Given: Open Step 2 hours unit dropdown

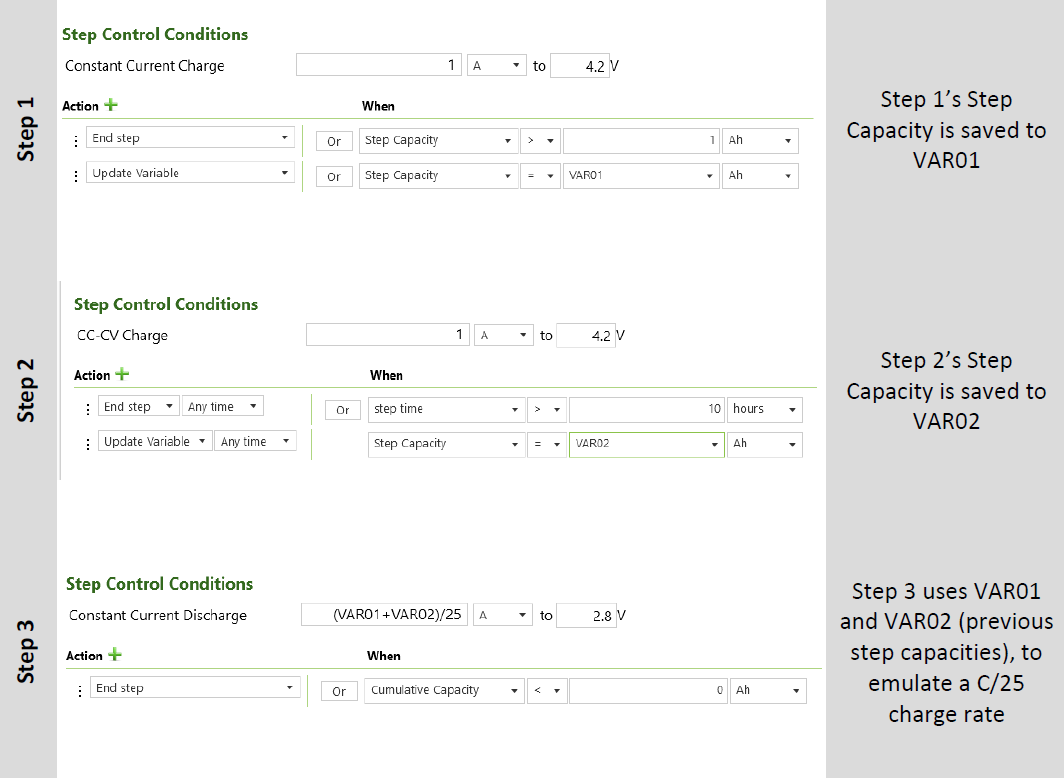Looking at the screenshot, I should coord(765,409).
